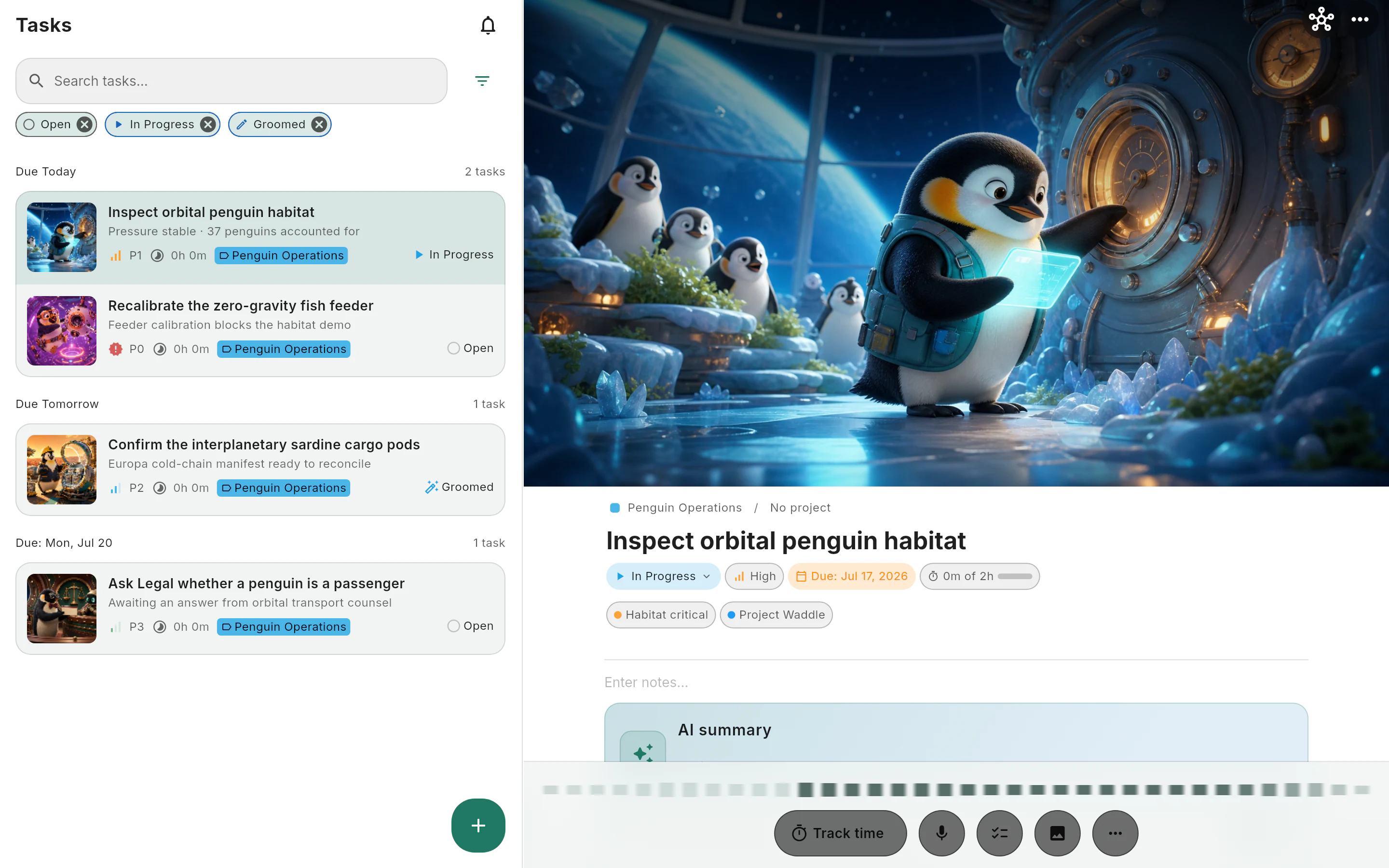This screenshot has height=868, width=1389.
Task: Click the search magnifier icon
Action: click(x=36, y=81)
